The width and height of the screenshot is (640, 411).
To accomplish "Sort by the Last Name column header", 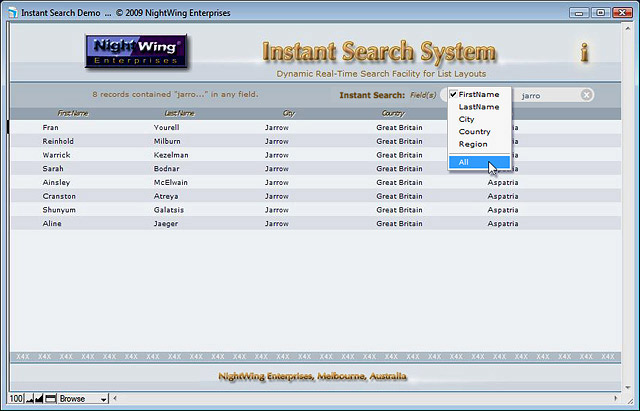I will click(179, 113).
